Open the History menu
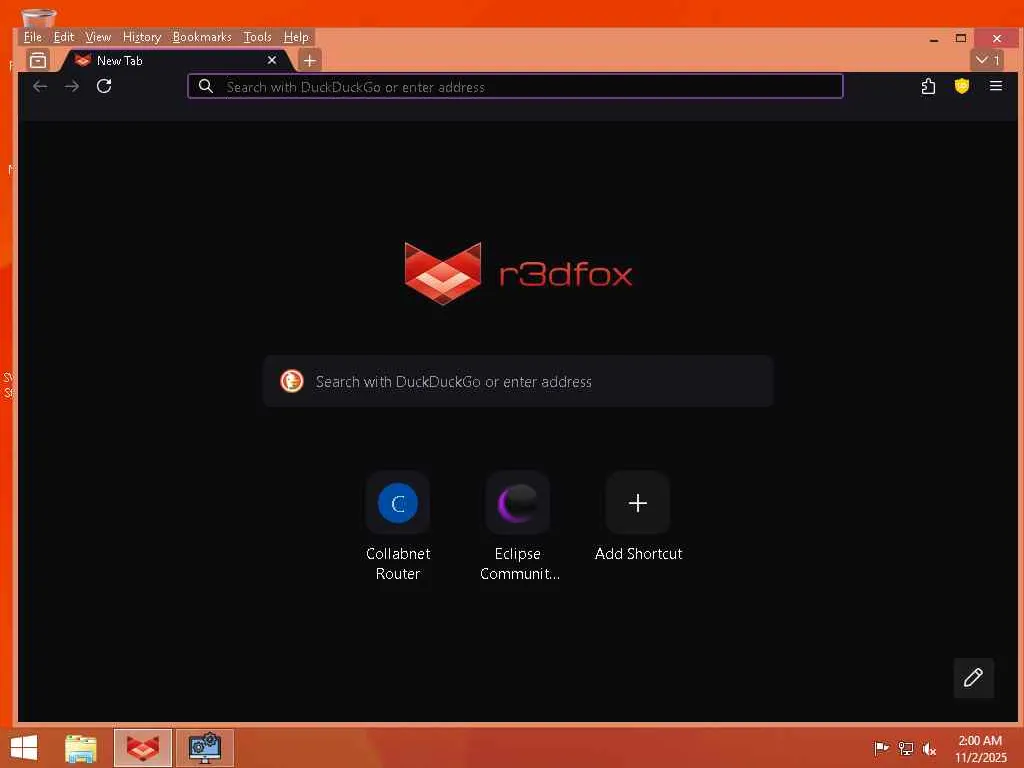This screenshot has width=1024, height=768. click(x=142, y=37)
